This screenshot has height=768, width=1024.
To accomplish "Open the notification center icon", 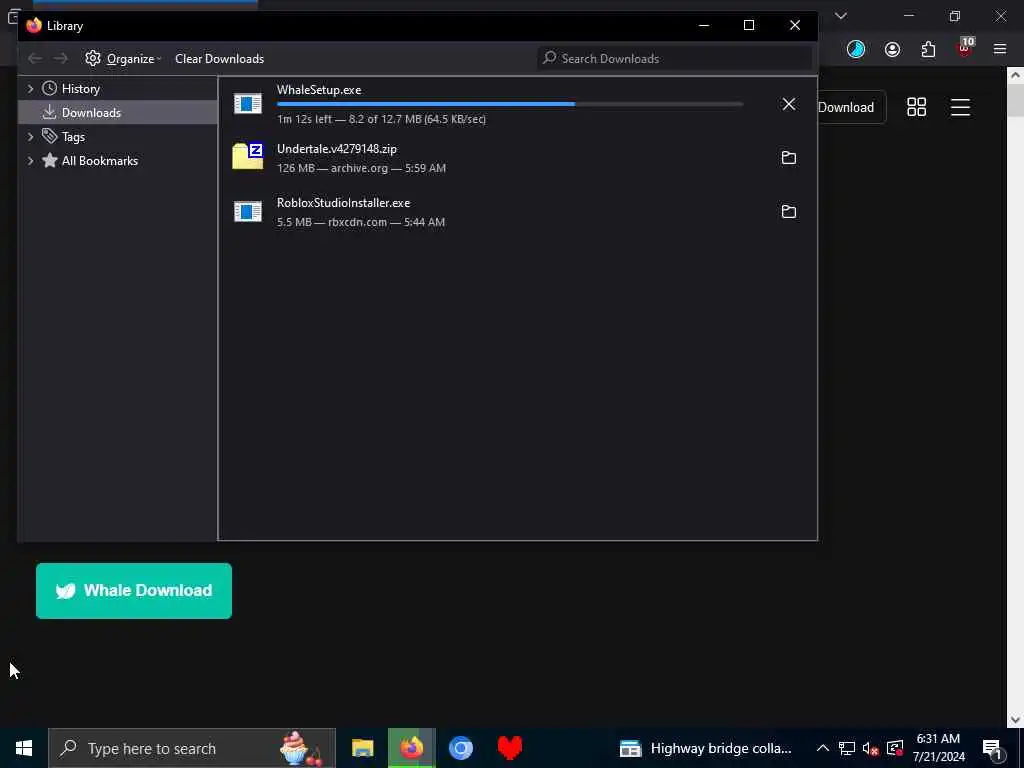I will [993, 748].
